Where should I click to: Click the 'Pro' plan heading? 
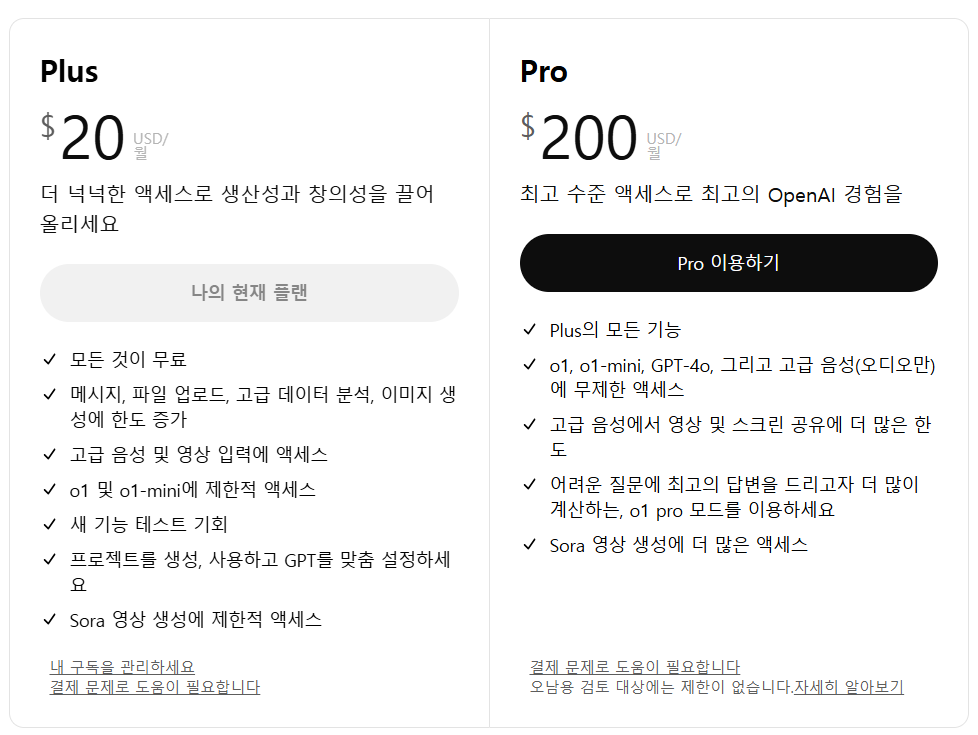545,71
